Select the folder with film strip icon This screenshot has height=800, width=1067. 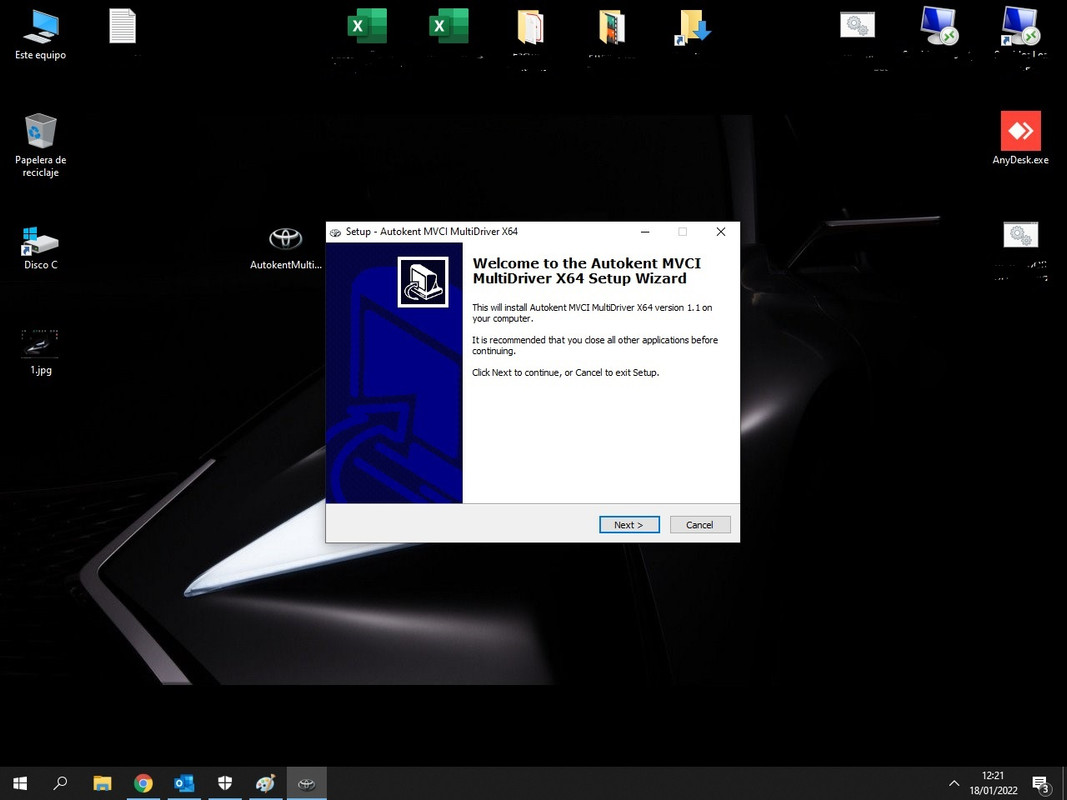(612, 27)
